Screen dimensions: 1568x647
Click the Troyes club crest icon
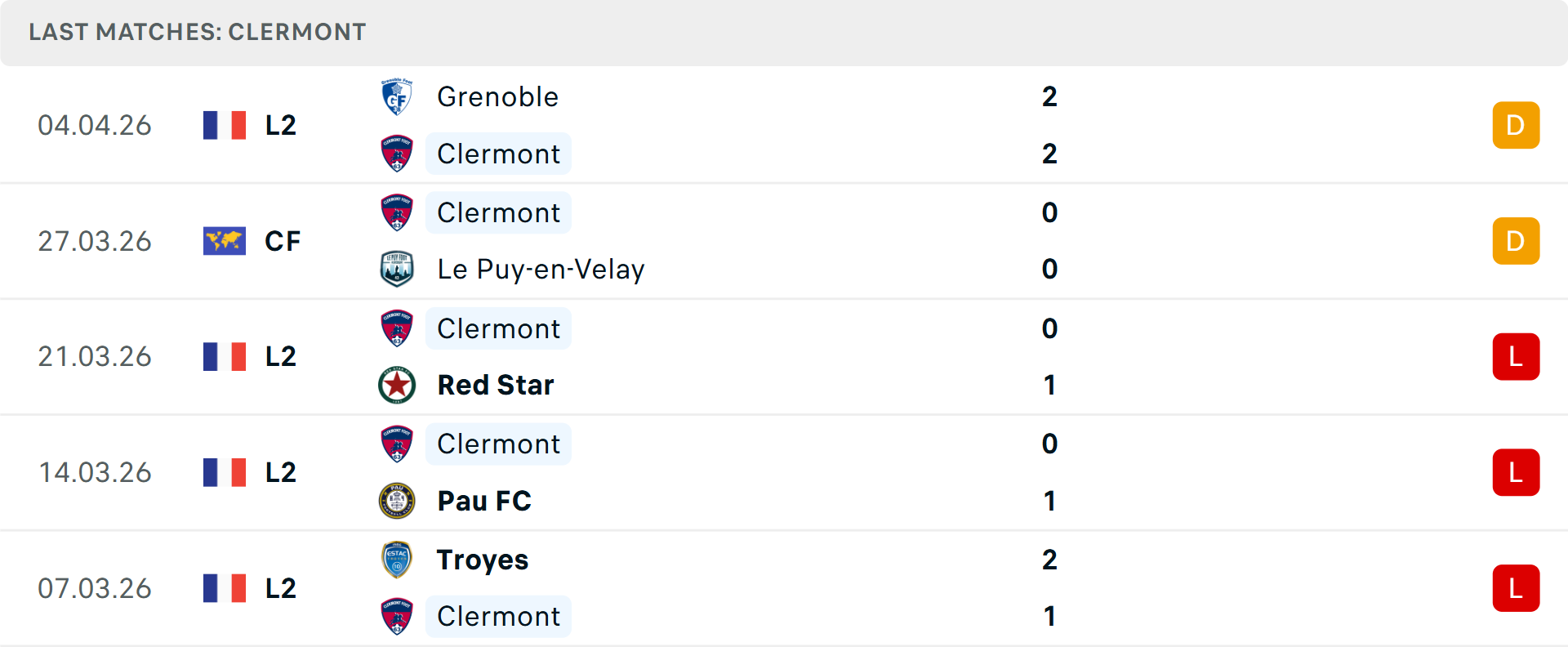pyautogui.click(x=397, y=560)
